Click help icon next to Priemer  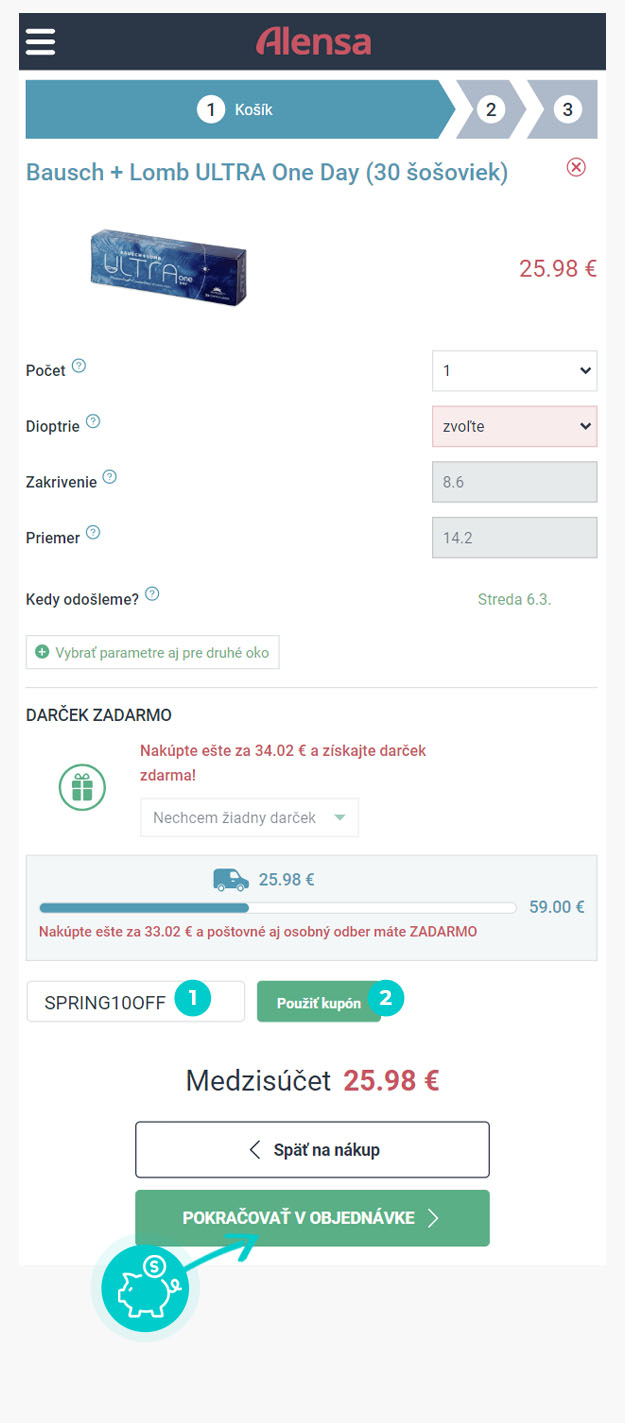(93, 532)
